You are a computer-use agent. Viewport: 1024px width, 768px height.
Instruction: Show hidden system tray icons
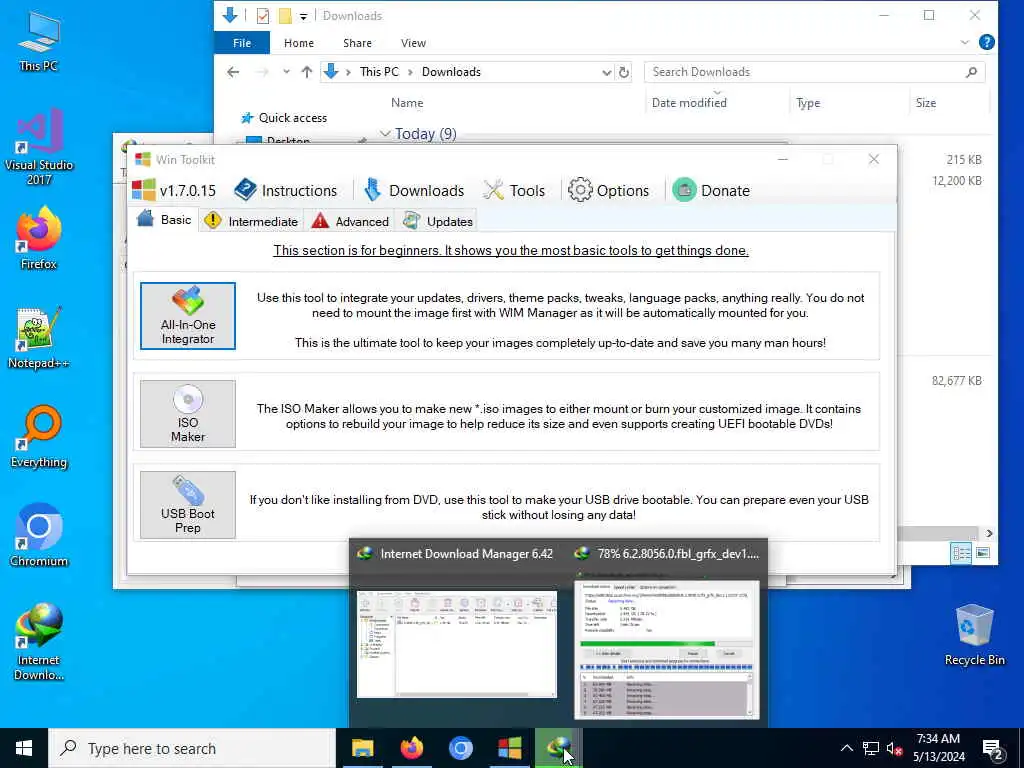pyautogui.click(x=846, y=748)
